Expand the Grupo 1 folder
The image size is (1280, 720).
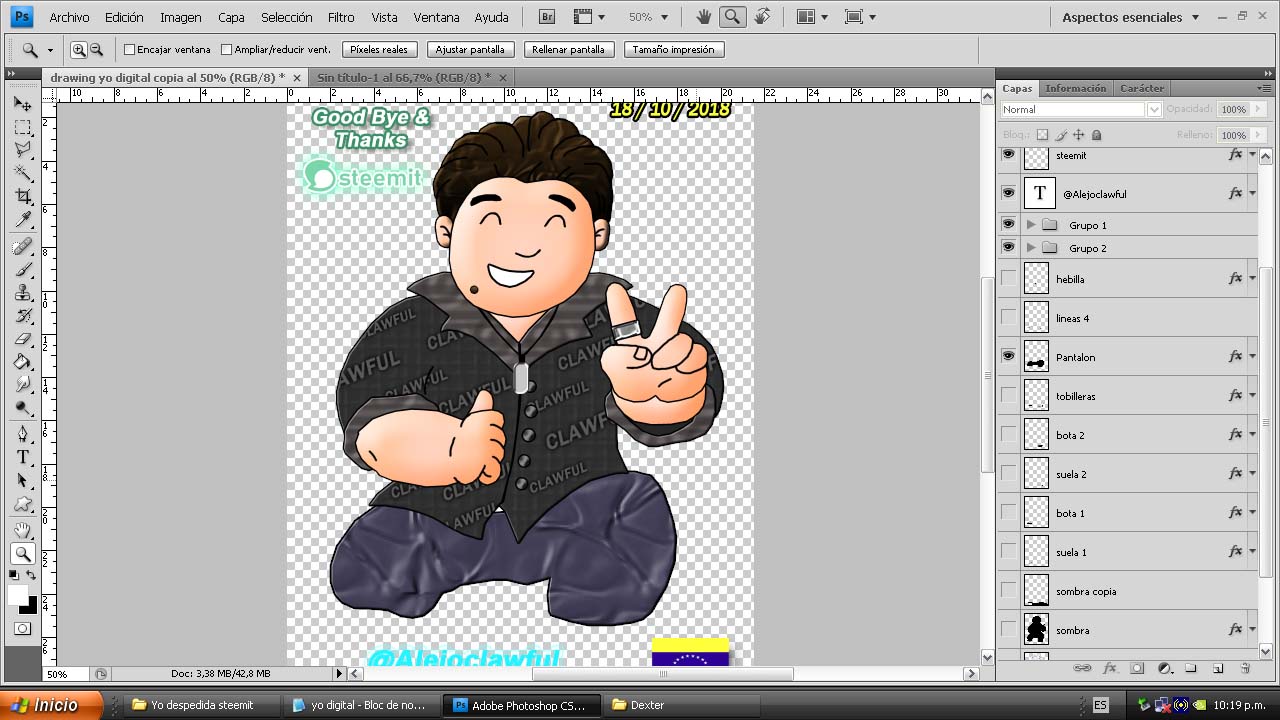pos(1031,225)
